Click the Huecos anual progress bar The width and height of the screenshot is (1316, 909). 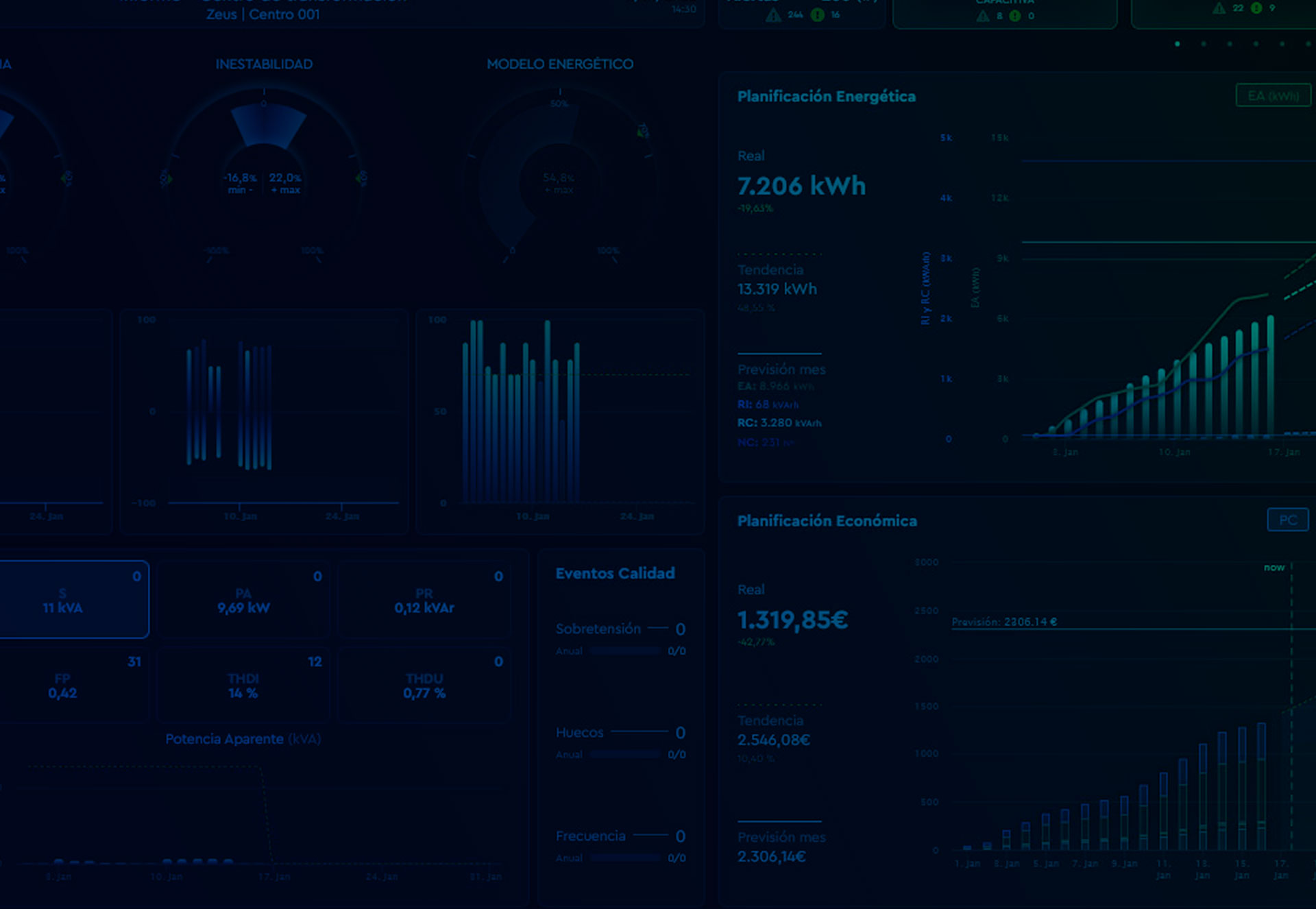[x=625, y=755]
